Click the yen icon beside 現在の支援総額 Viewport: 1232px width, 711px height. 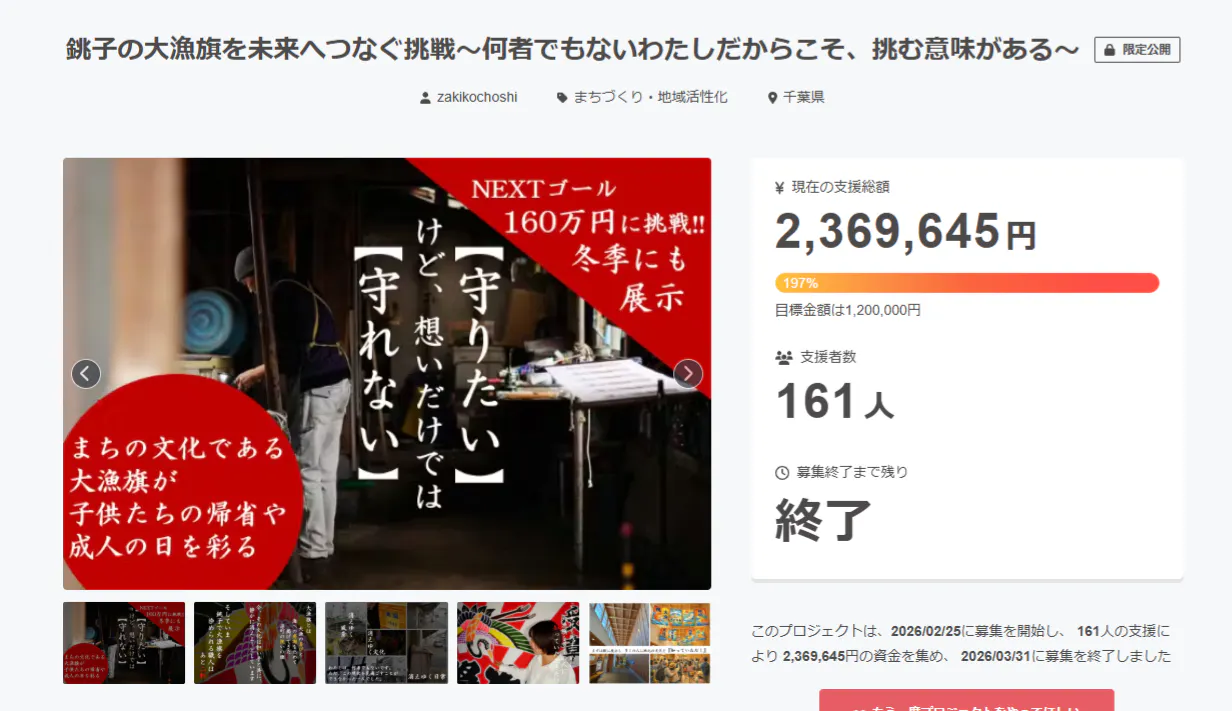pos(780,187)
